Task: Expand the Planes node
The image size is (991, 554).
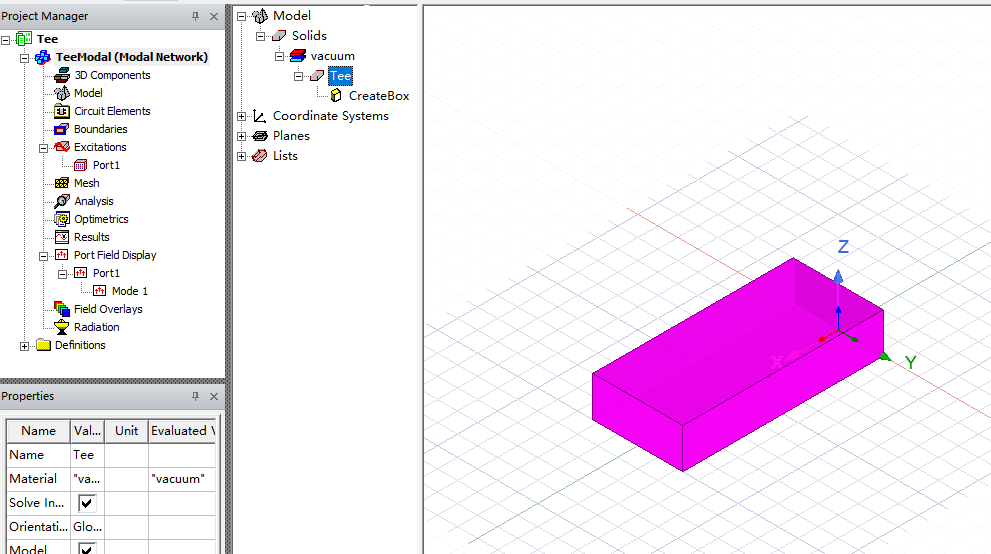Action: [x=241, y=136]
